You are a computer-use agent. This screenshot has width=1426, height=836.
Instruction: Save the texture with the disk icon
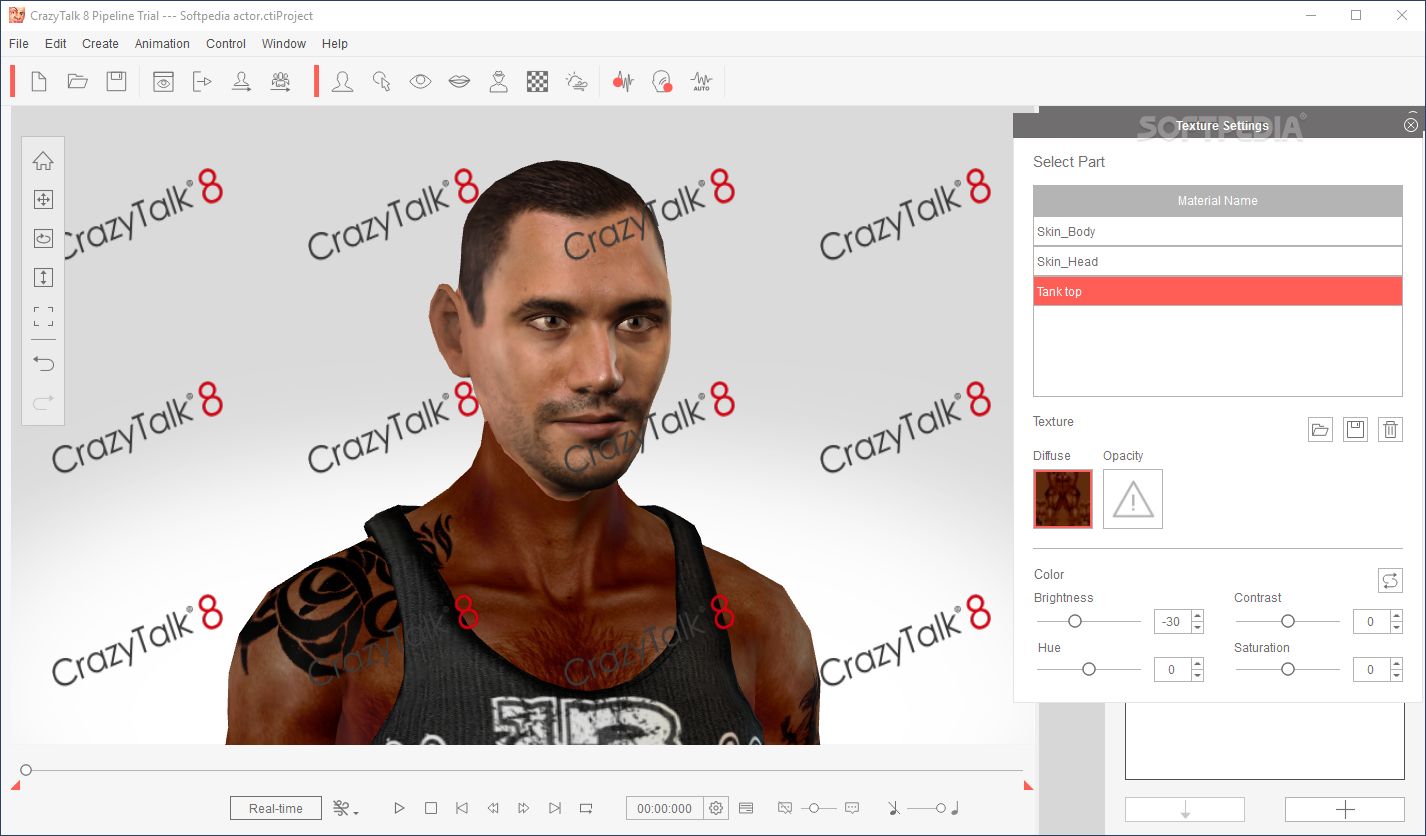click(1355, 430)
